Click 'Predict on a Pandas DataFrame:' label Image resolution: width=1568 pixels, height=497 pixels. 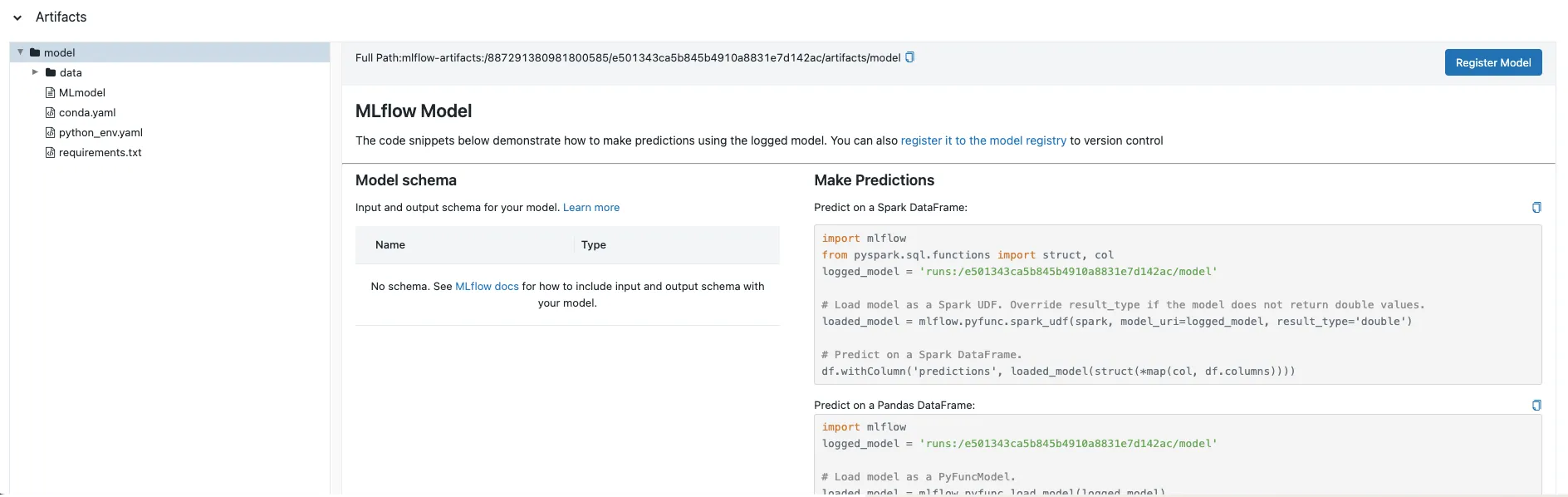coord(894,405)
